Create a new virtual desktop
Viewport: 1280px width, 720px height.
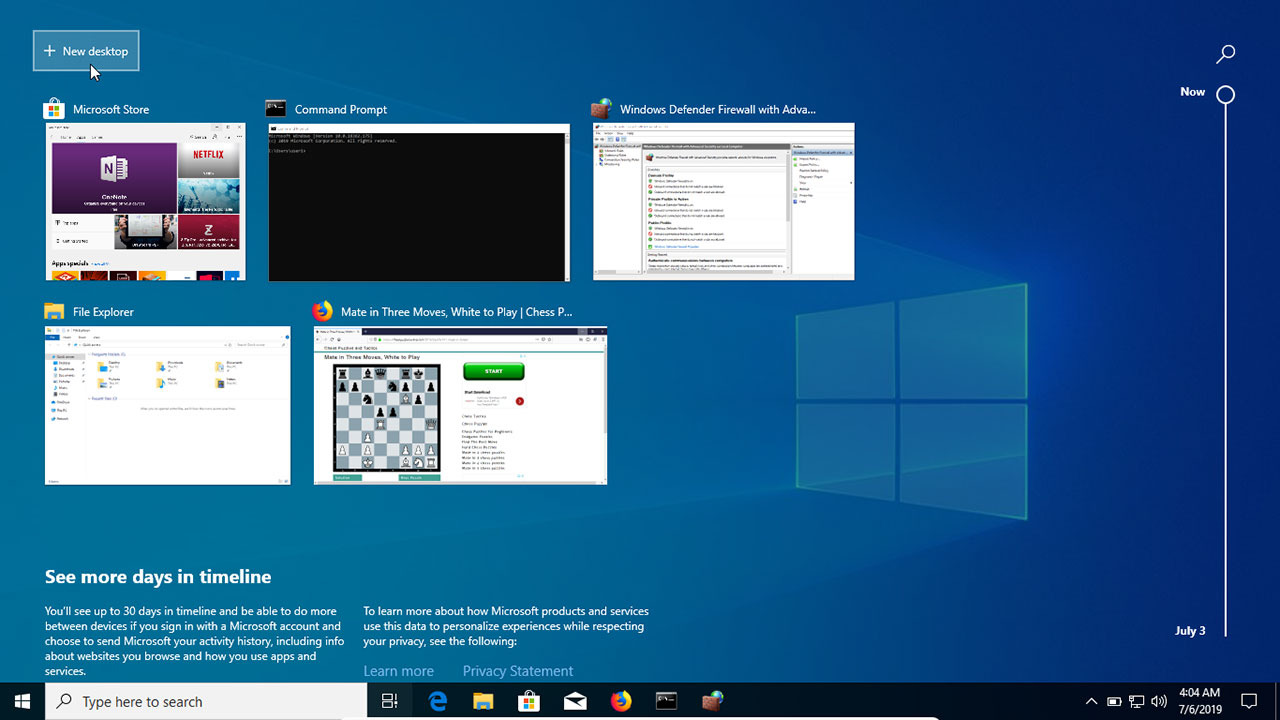[x=85, y=50]
